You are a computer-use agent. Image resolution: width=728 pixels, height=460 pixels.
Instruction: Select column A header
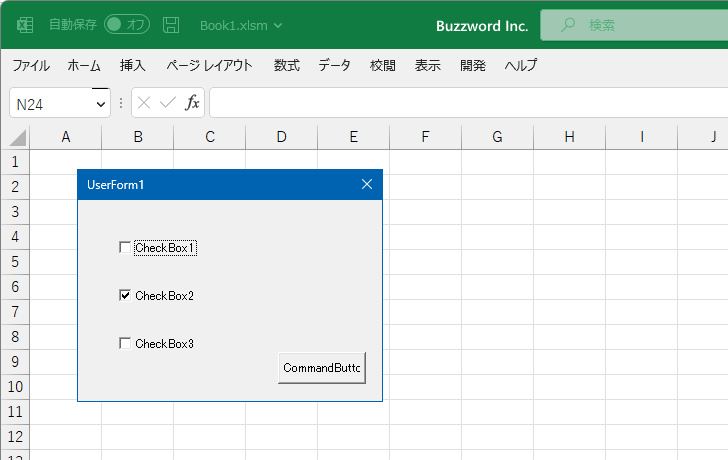click(x=65, y=137)
